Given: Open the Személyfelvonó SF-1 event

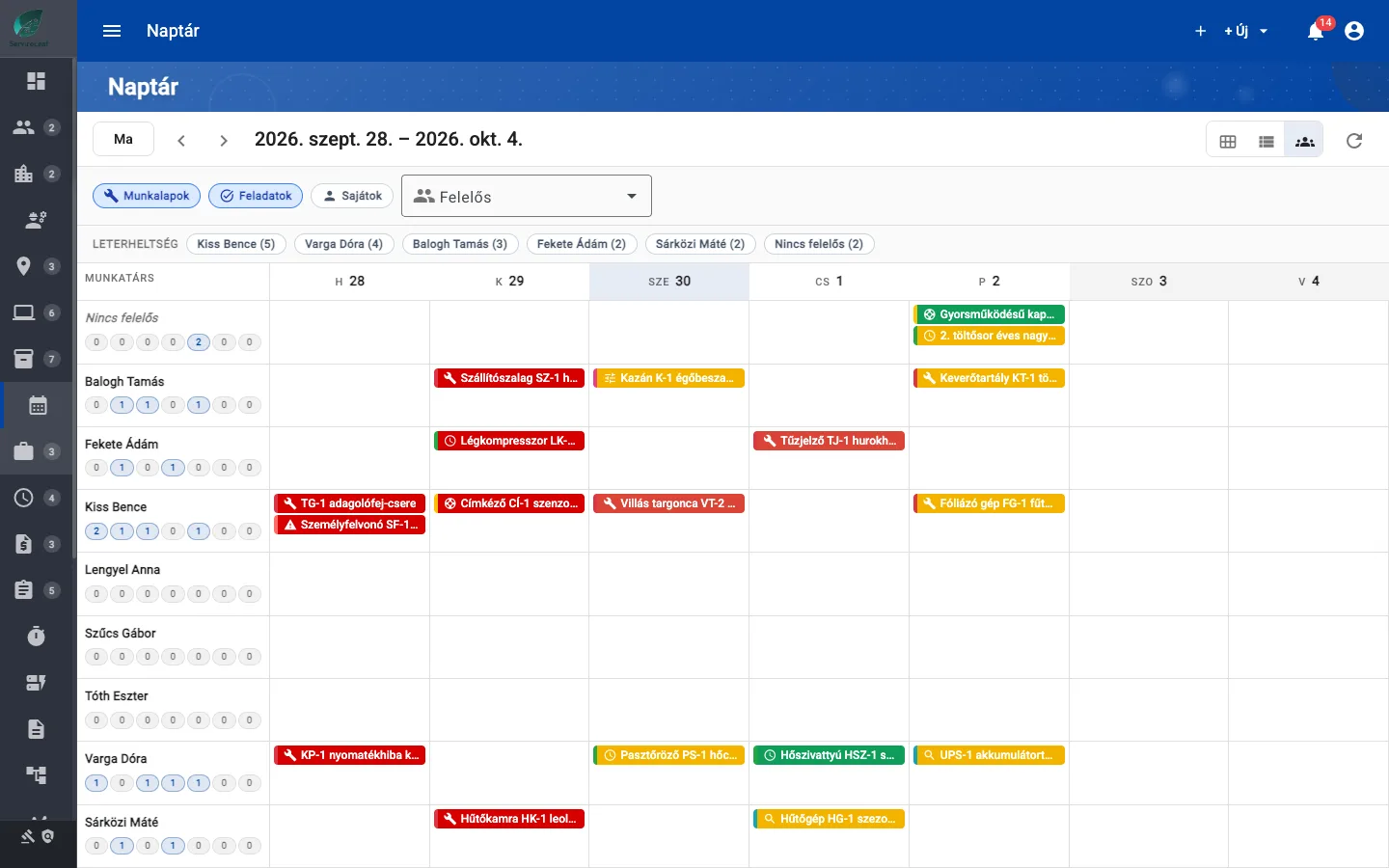Looking at the screenshot, I should coord(350,525).
